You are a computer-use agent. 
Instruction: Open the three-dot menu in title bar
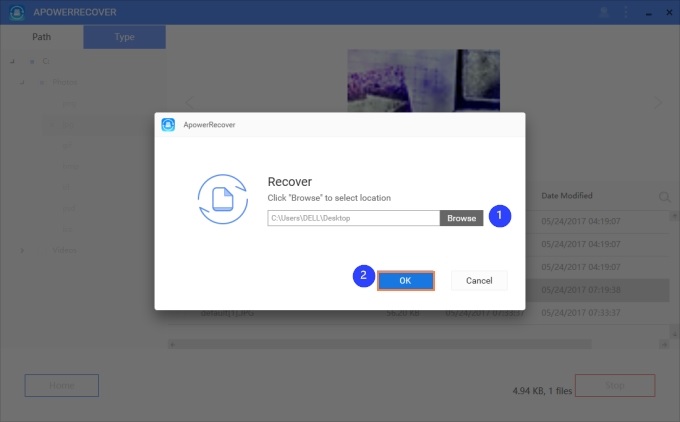[626, 12]
